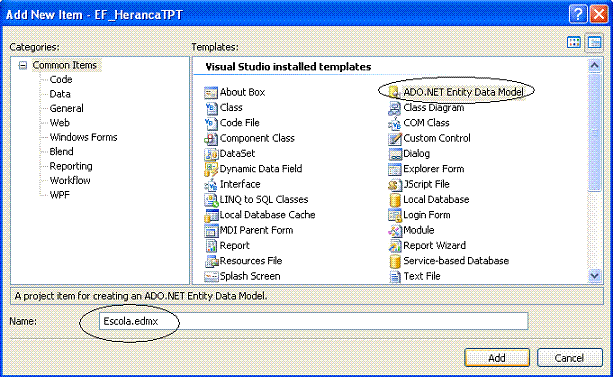Open the Windows Forms category
The width and height of the screenshot is (613, 377).
coord(83,137)
